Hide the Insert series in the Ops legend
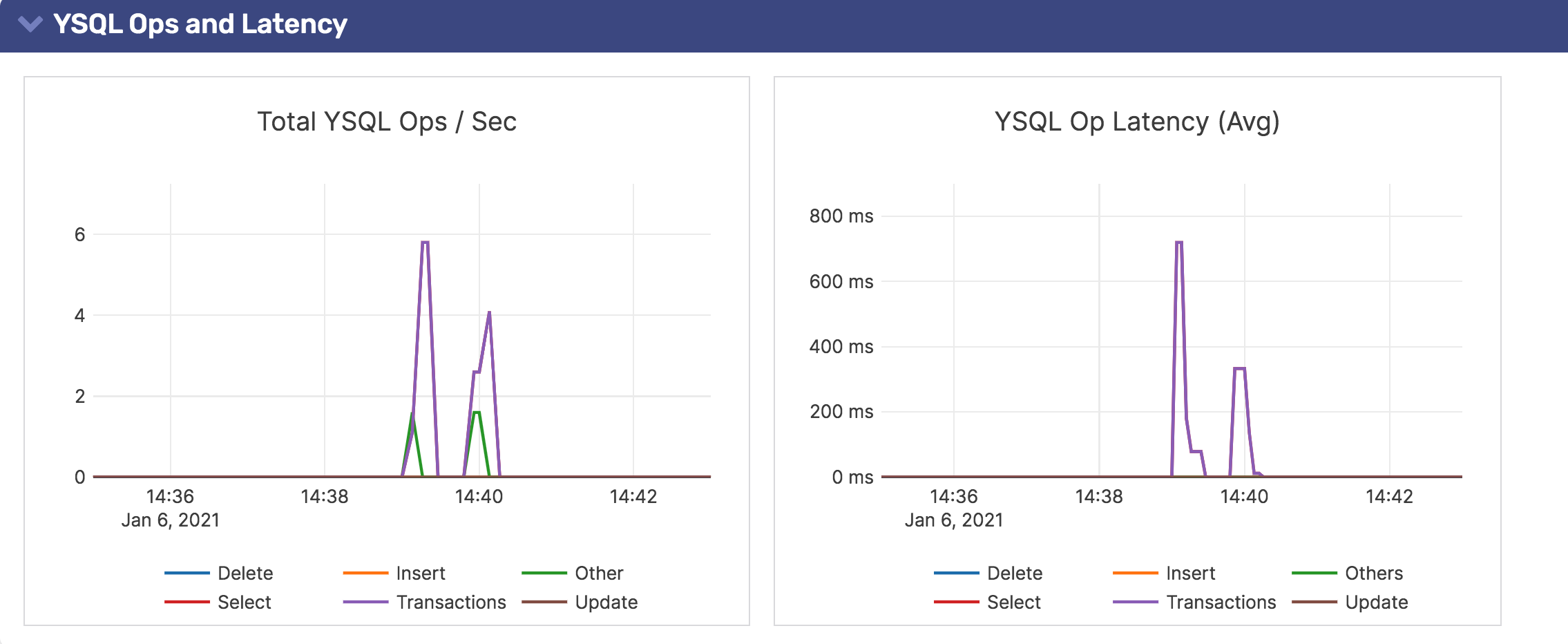 [x=420, y=573]
